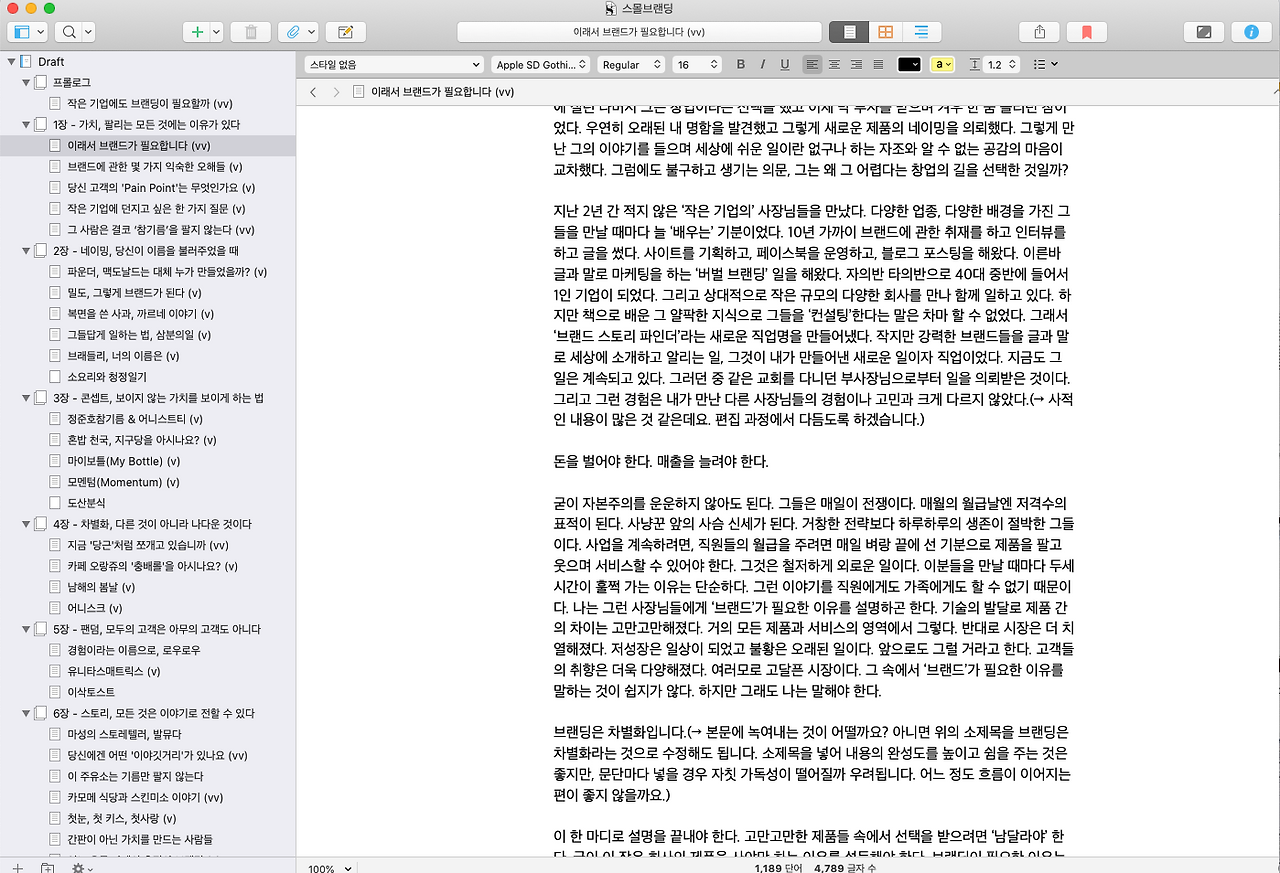Image resolution: width=1280 pixels, height=873 pixels.
Task: Enter composition mode
Action: [x=1203, y=31]
